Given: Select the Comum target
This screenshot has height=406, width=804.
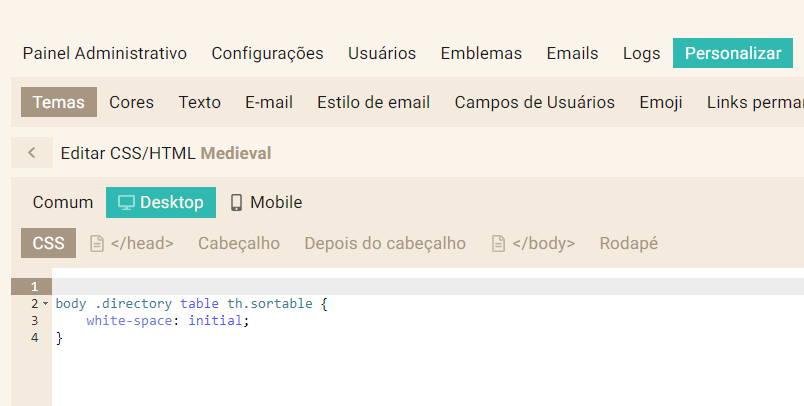Looking at the screenshot, I should (x=63, y=202).
